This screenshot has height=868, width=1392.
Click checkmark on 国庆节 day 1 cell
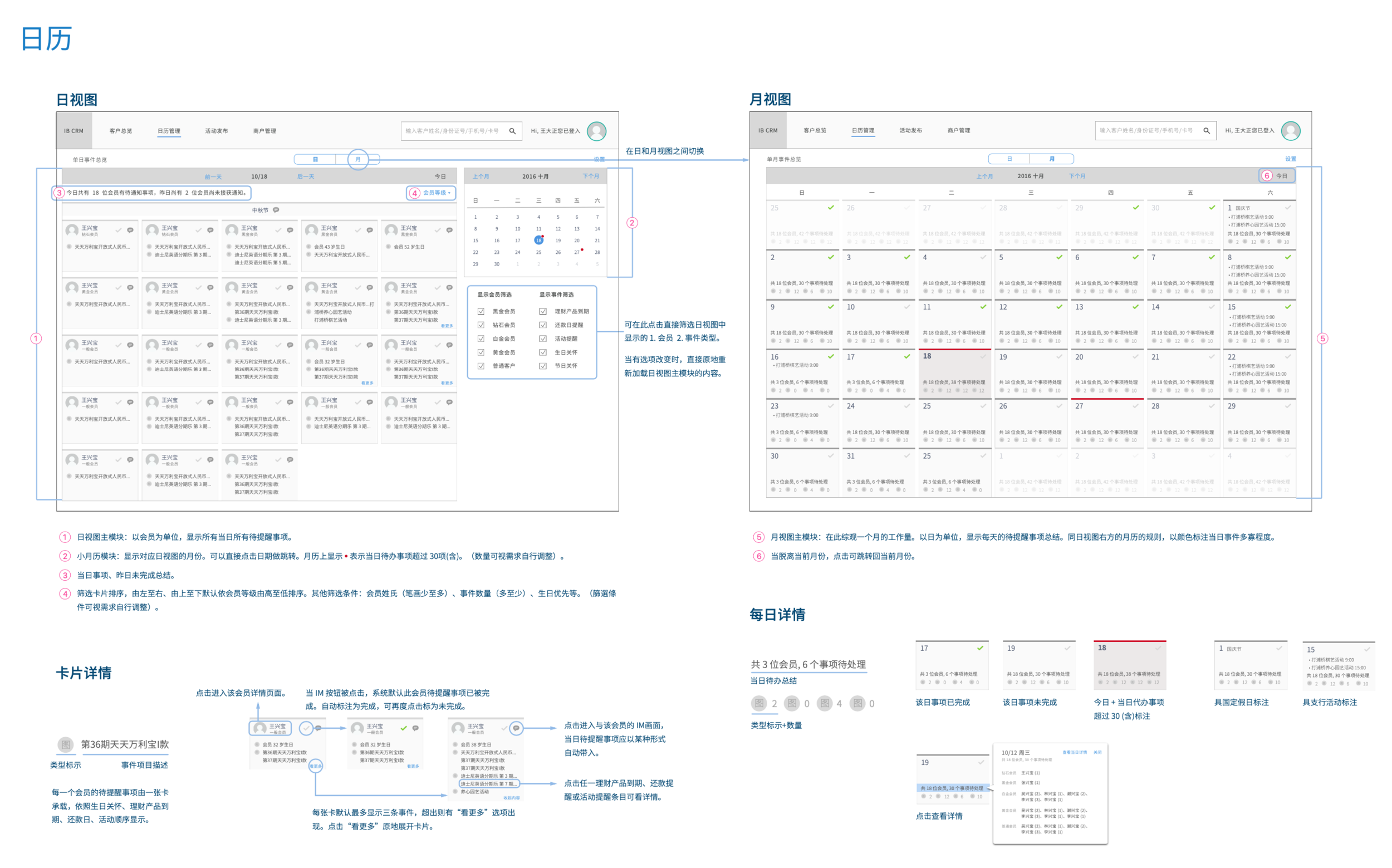(x=1288, y=207)
